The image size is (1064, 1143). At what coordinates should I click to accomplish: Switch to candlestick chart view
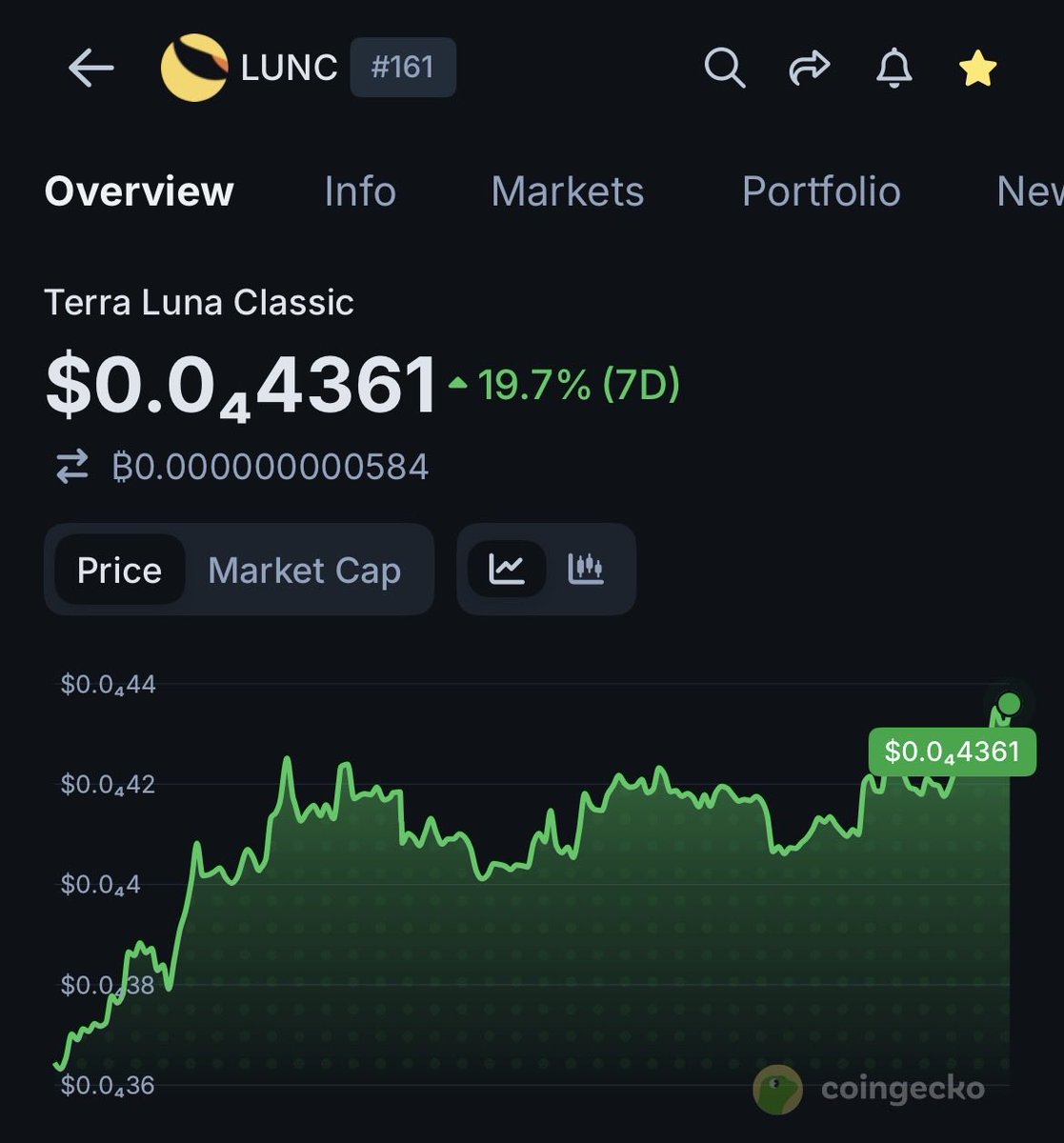click(586, 569)
